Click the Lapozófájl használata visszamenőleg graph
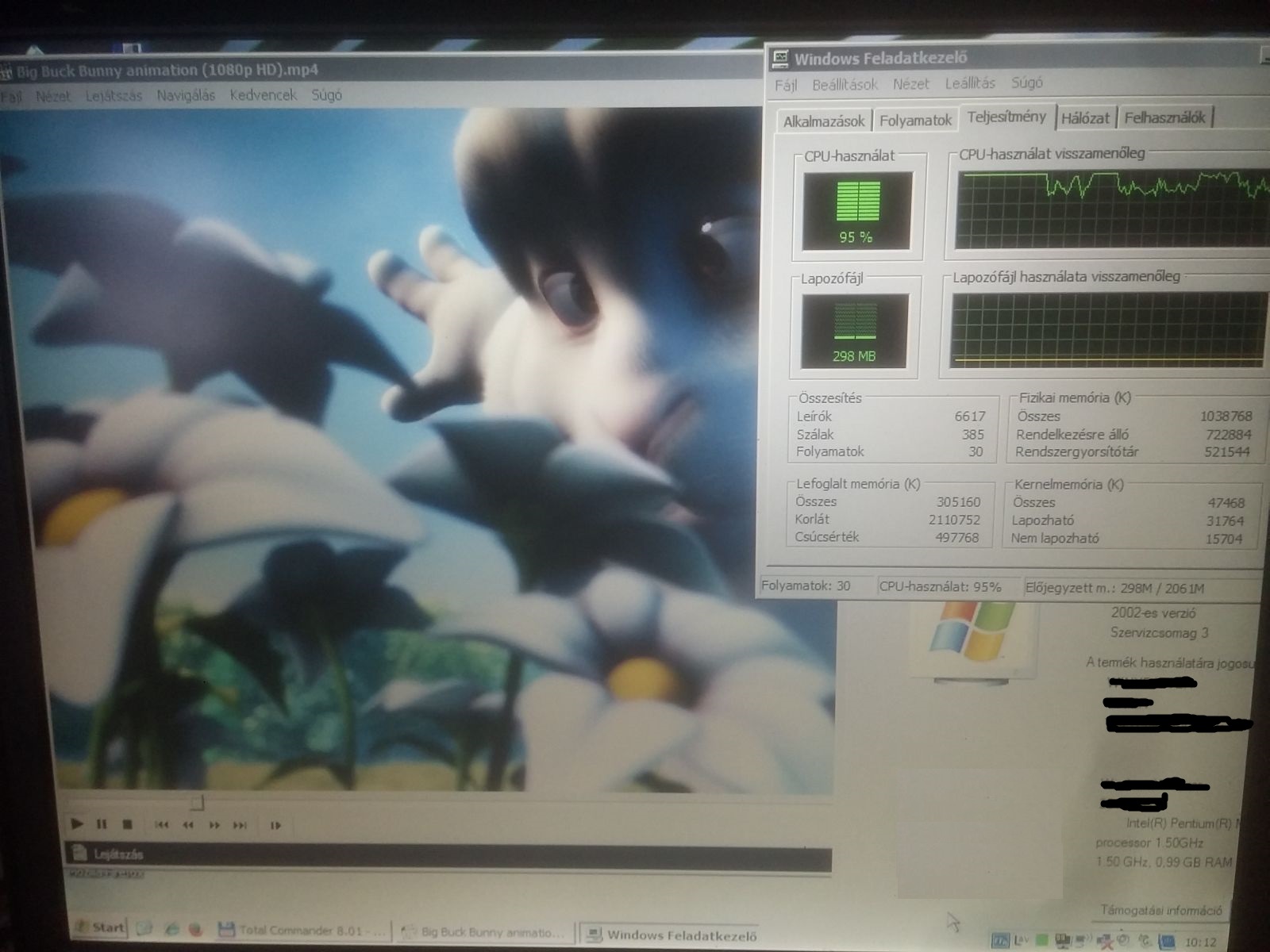The image size is (1270, 952). coord(1110,329)
